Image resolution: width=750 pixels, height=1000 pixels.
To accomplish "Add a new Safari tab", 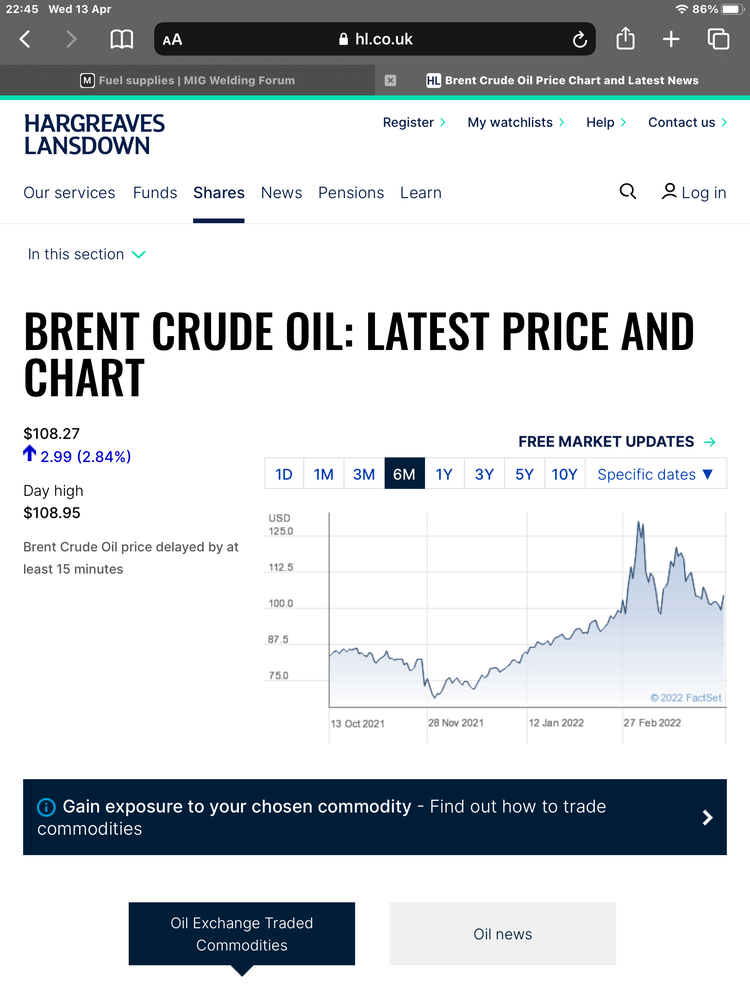I will pyautogui.click(x=671, y=40).
